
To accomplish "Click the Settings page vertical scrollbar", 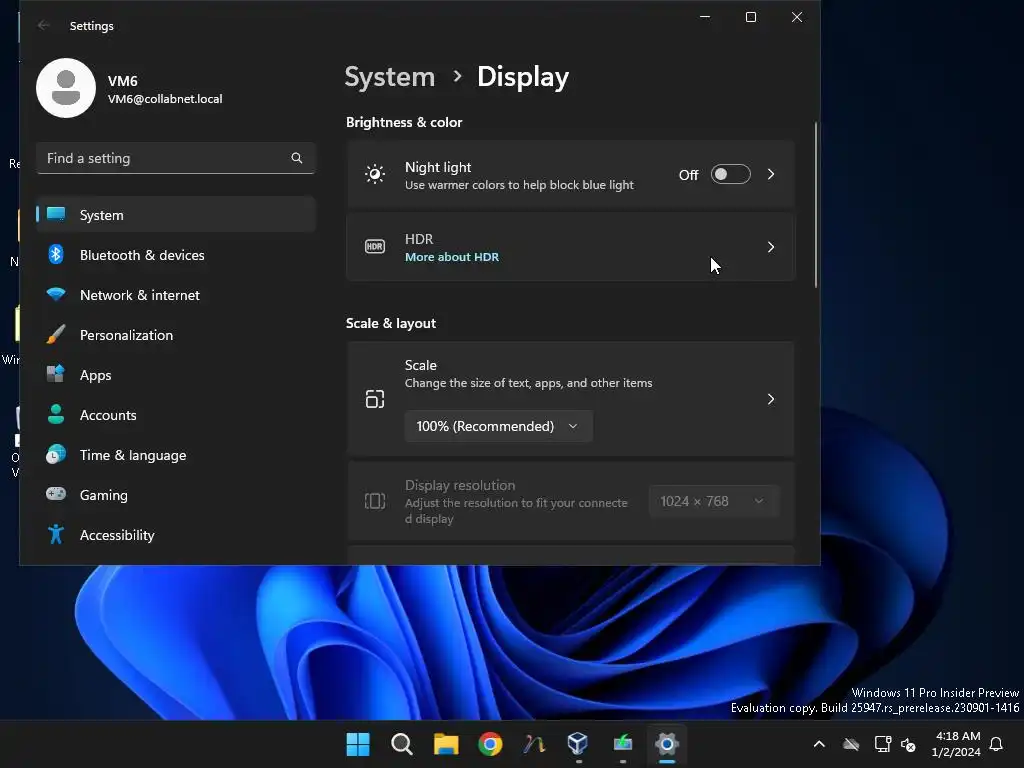I will 816,204.
